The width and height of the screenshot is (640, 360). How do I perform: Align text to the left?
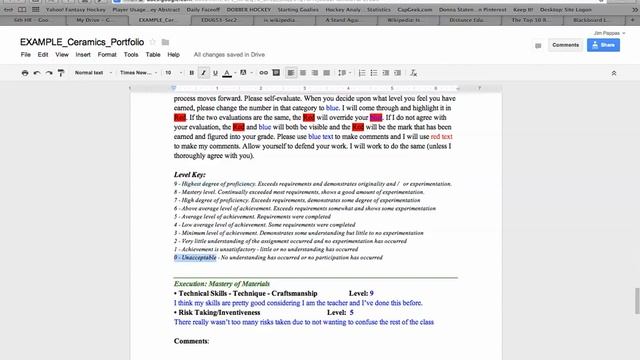click(291, 73)
